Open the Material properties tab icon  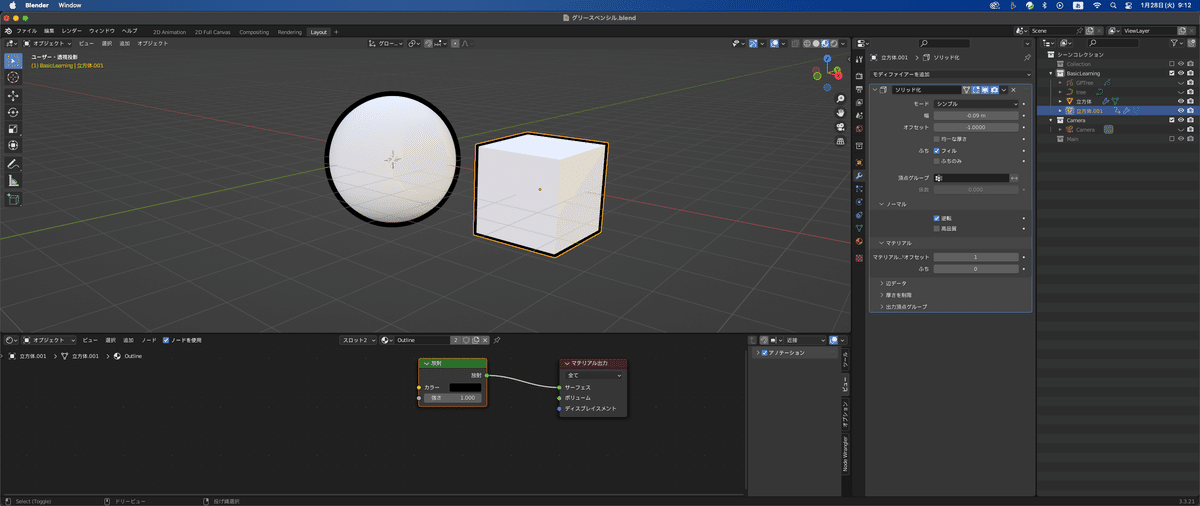point(859,241)
